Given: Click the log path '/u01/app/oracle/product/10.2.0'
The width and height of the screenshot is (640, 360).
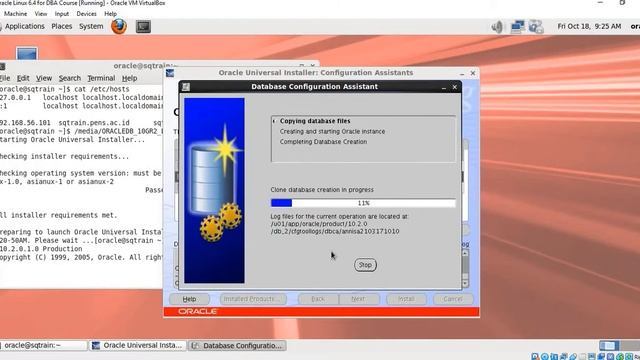Looking at the screenshot, I should pyautogui.click(x=319, y=224).
